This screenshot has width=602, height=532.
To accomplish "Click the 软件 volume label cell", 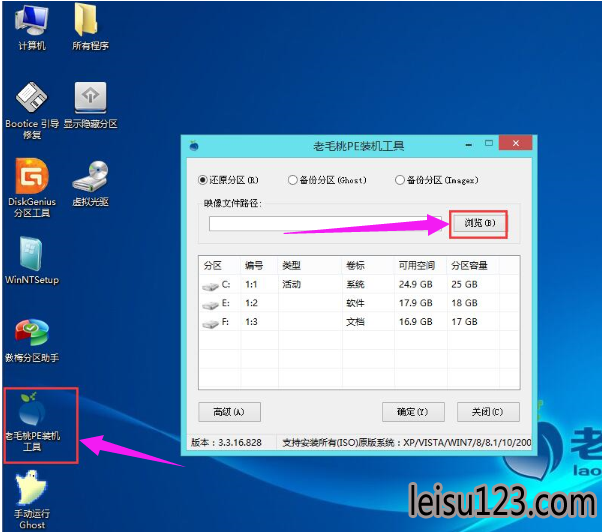I will tap(355, 303).
